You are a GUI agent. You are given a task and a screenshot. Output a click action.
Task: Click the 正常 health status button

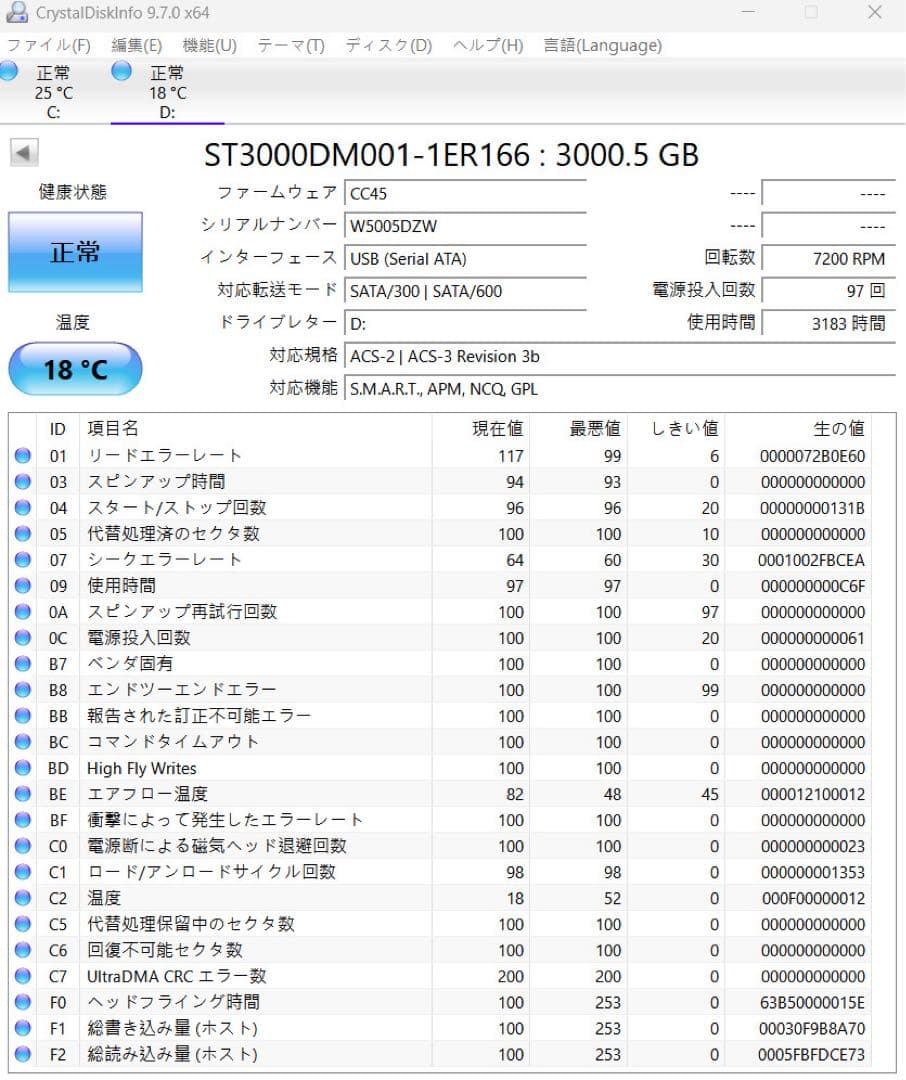74,252
